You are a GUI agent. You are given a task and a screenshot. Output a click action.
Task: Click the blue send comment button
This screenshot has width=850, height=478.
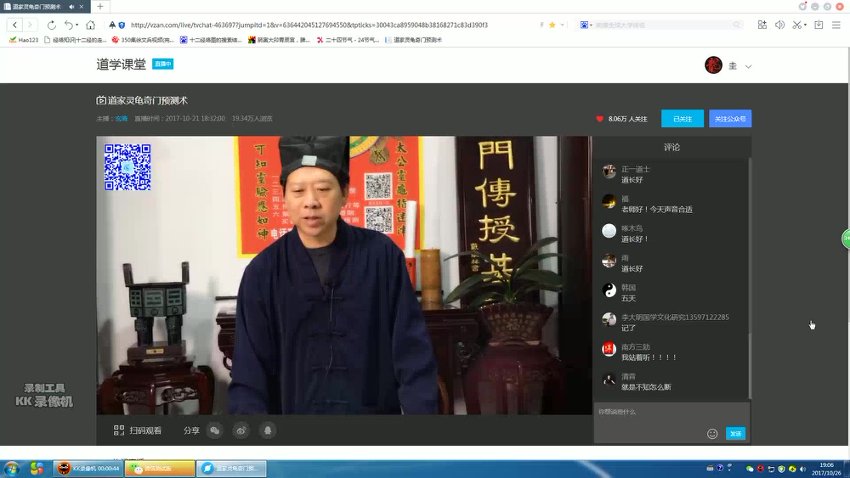point(736,434)
